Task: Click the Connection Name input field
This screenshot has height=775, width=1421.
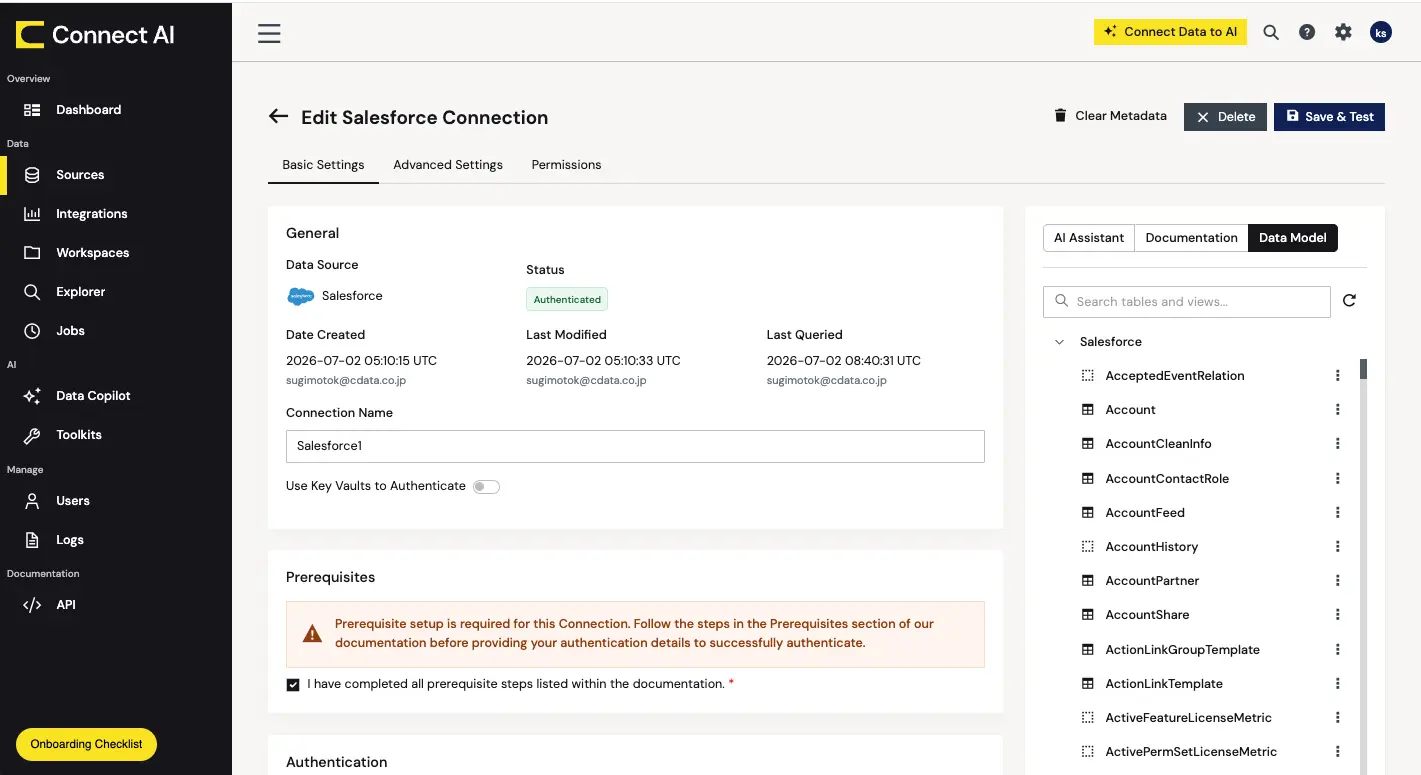Action: 635,446
